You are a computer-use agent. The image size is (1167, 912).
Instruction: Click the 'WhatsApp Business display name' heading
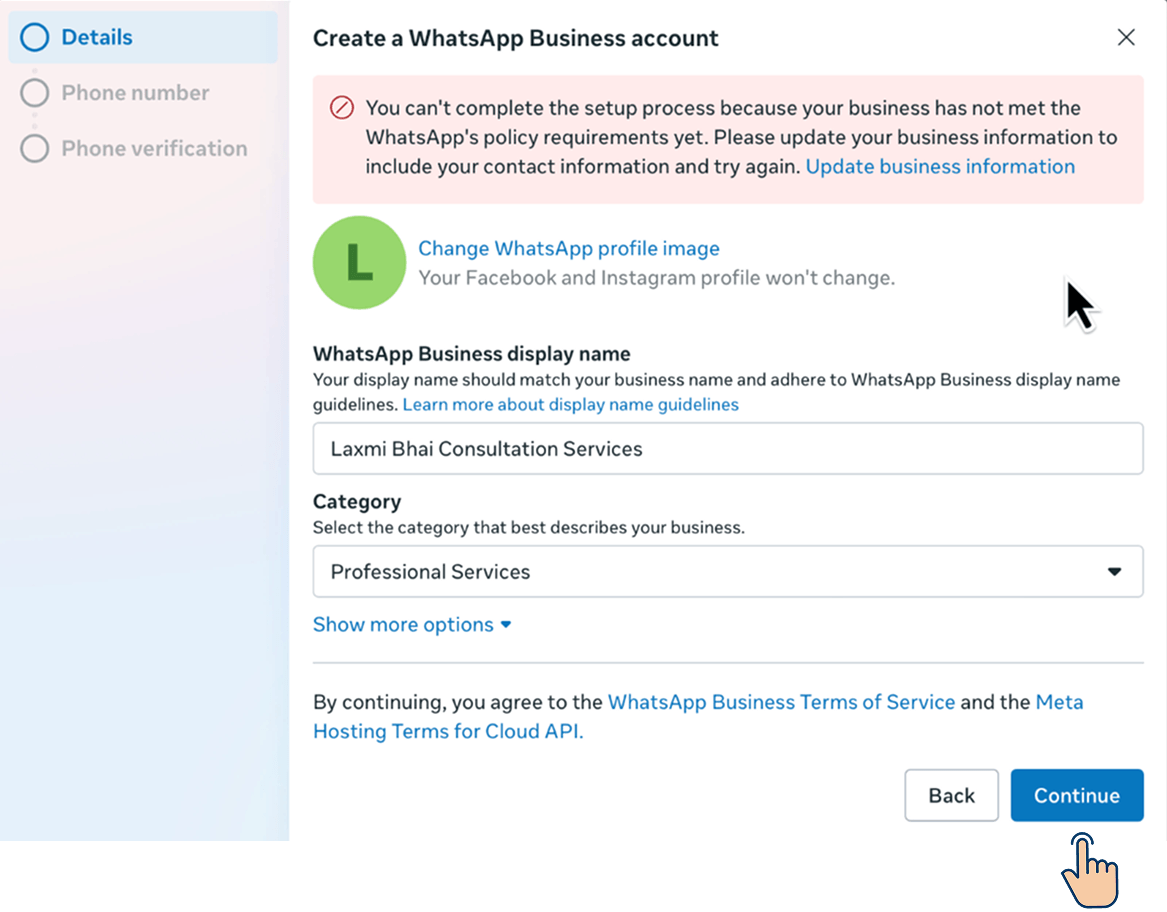(471, 354)
